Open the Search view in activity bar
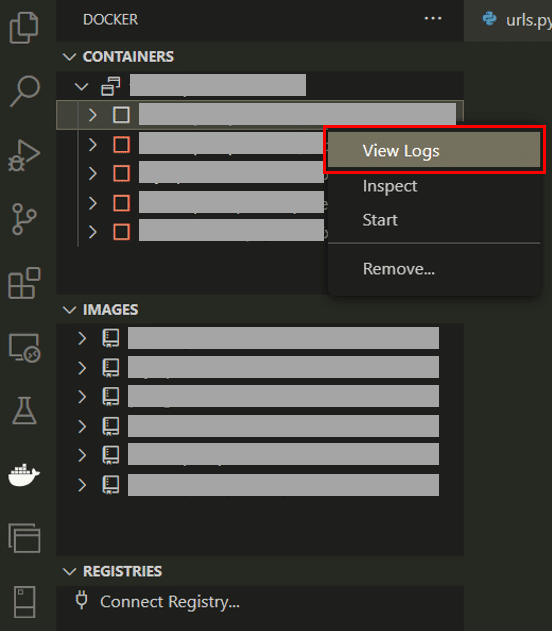552x631 pixels. 25,91
